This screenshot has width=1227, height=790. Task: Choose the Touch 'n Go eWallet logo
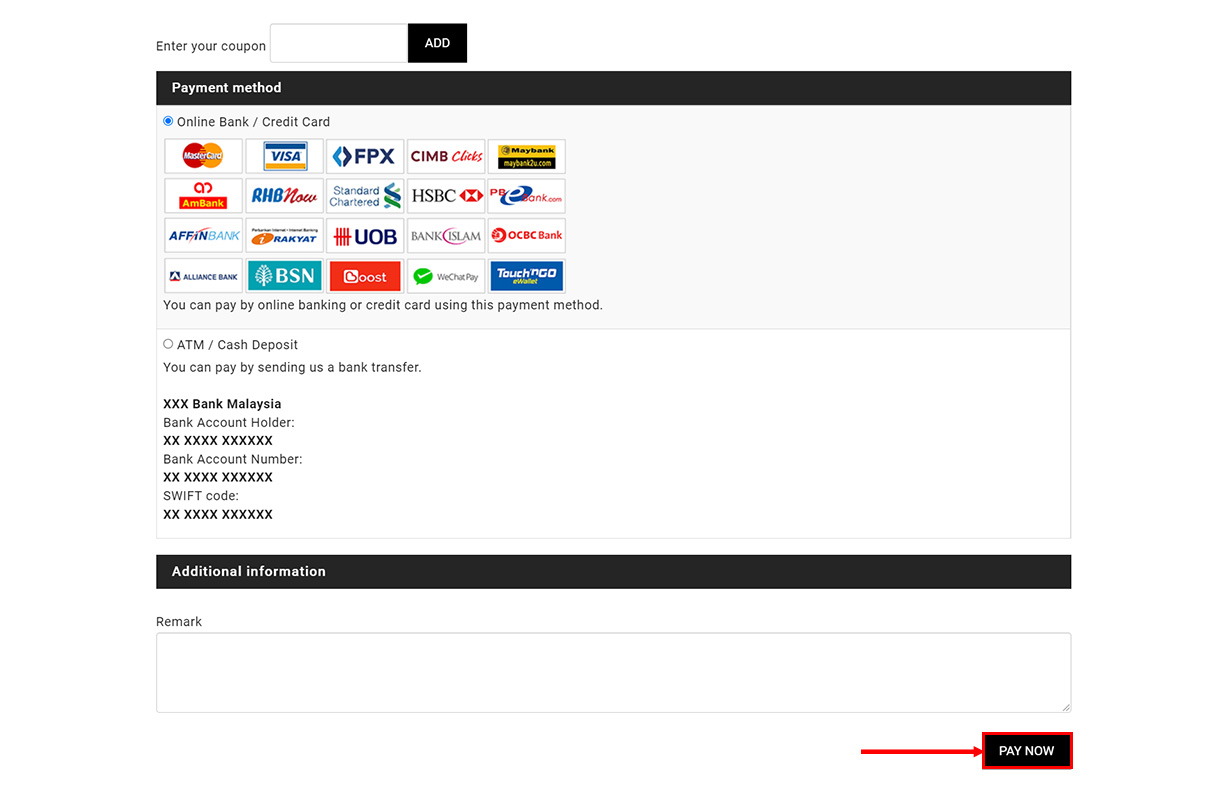[x=527, y=276]
